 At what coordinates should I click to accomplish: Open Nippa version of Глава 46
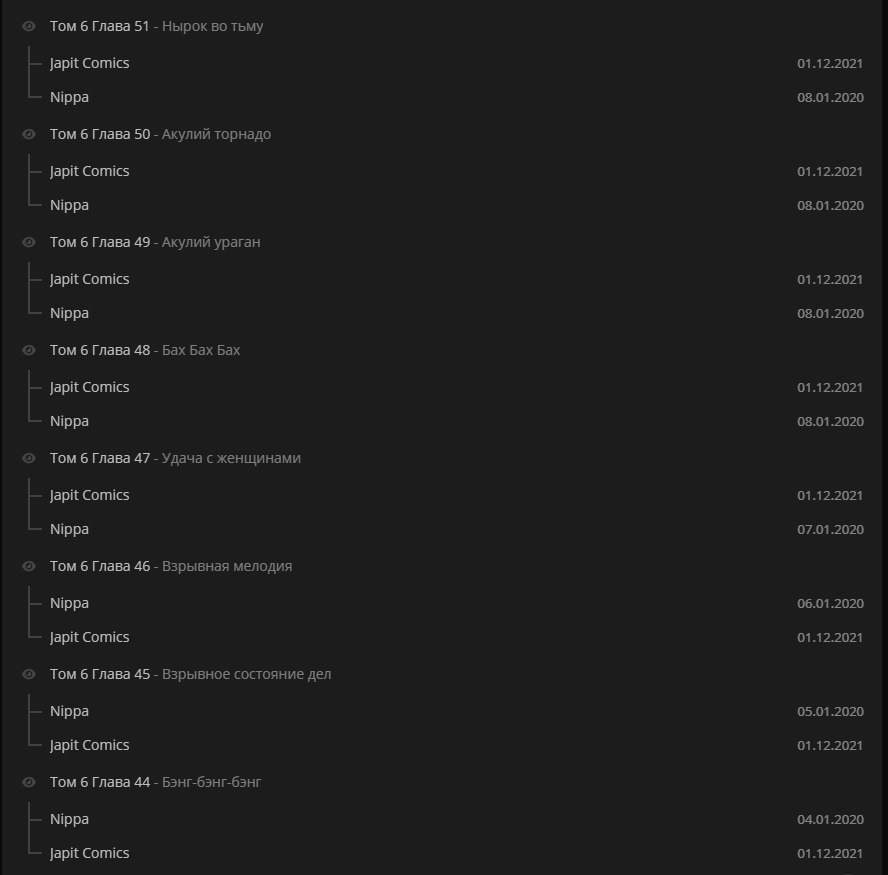[x=69, y=603]
